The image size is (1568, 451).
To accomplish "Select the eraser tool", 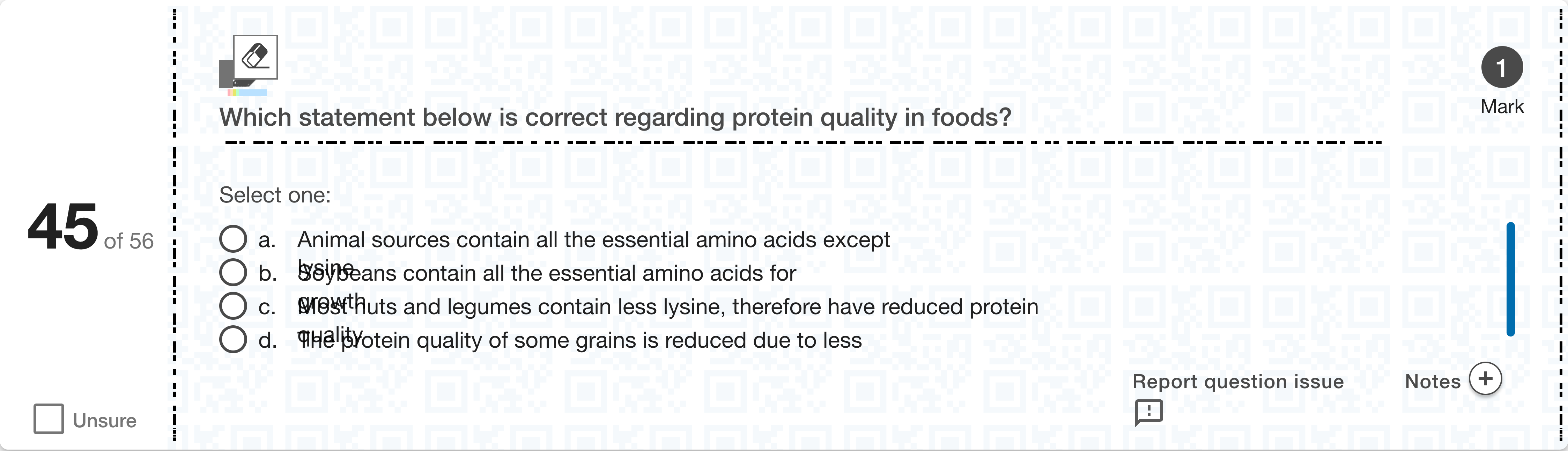I will 255,57.
